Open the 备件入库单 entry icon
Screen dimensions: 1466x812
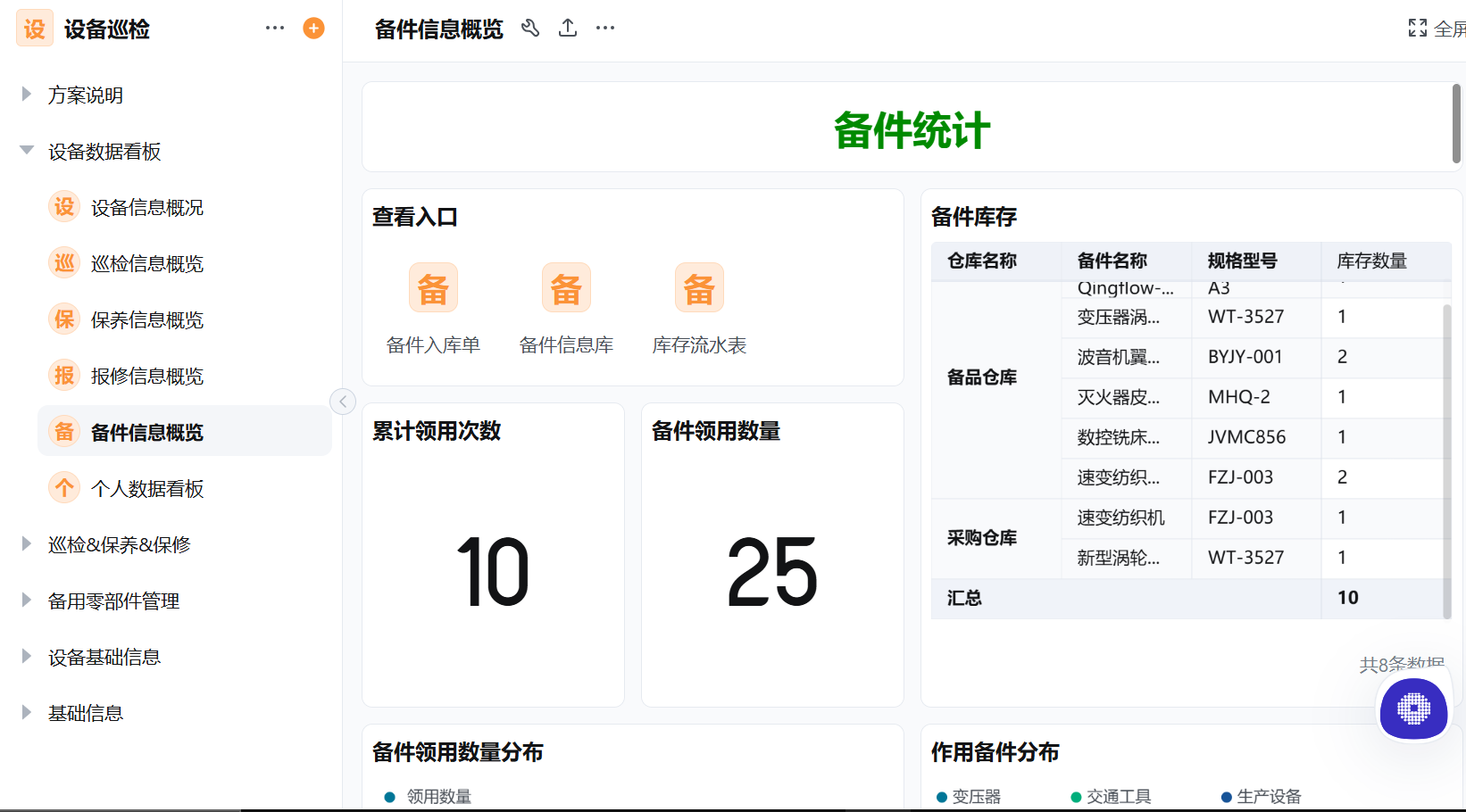pos(433,287)
